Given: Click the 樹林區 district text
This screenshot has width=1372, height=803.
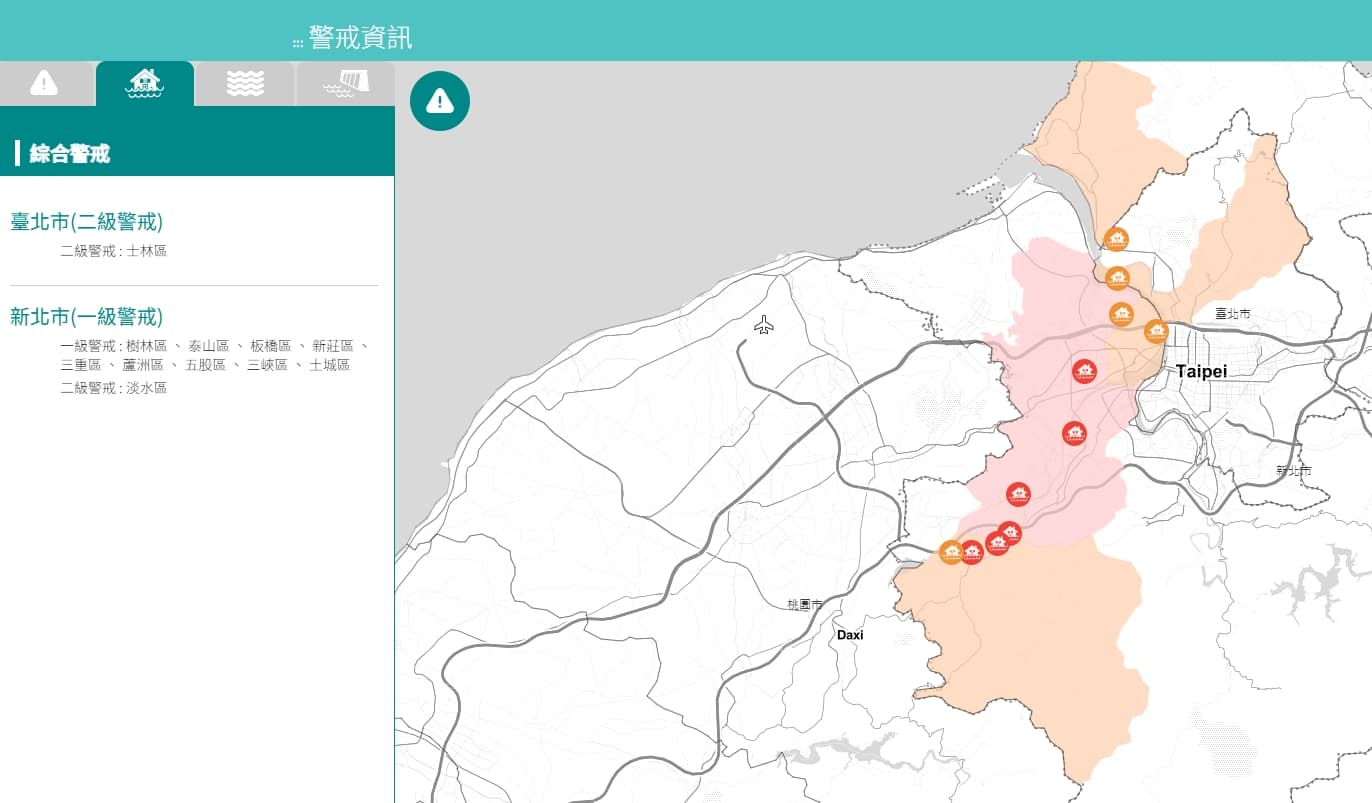Looking at the screenshot, I should pyautogui.click(x=147, y=346).
